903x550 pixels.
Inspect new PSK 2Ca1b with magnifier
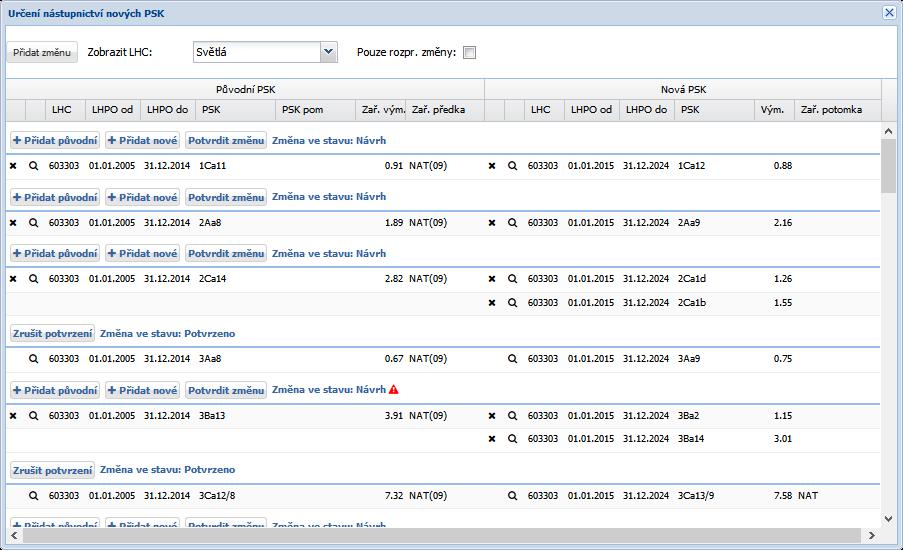coord(512,303)
